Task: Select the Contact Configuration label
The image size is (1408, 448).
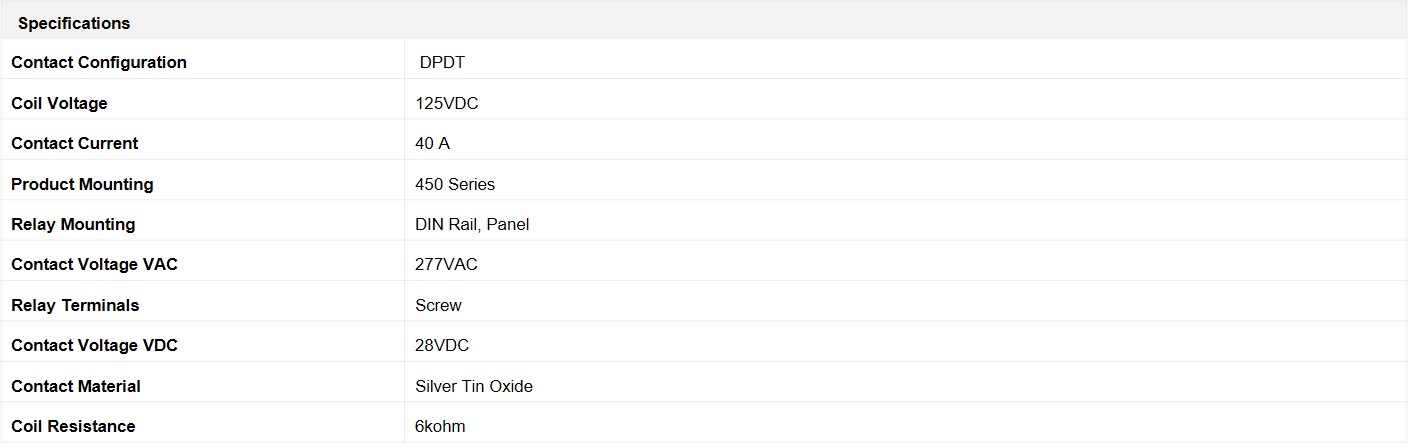Action: tap(99, 62)
